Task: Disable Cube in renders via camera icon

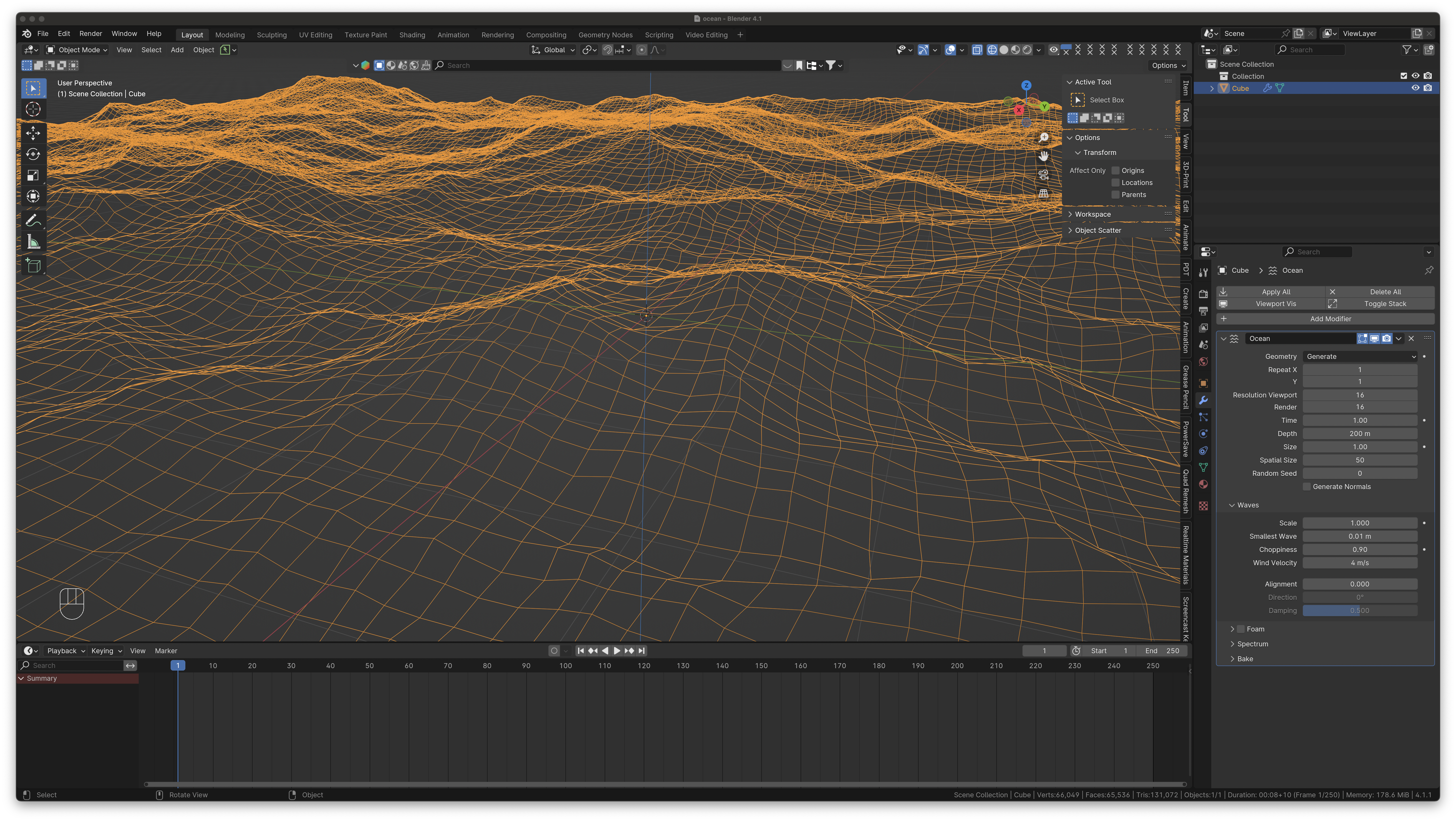Action: point(1428,88)
